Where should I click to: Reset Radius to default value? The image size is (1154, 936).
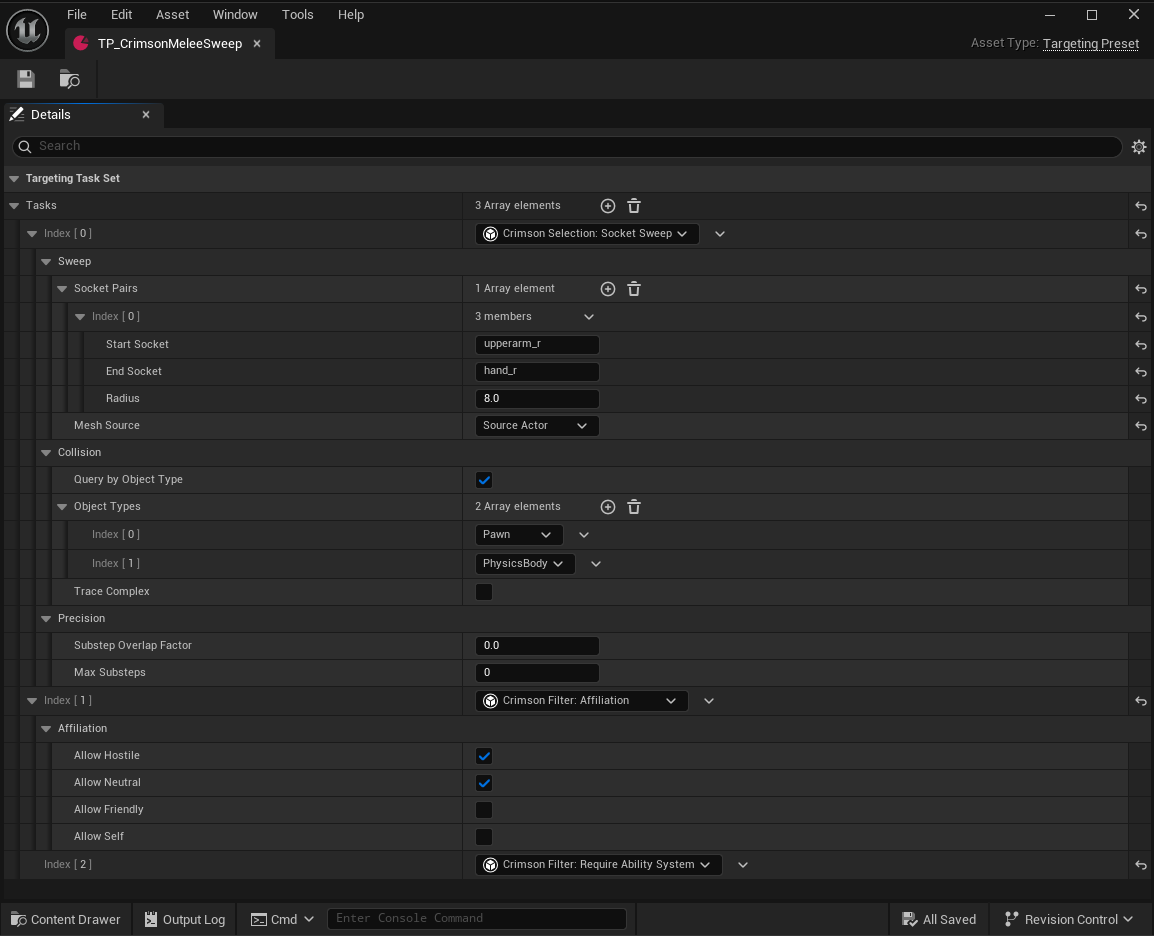tap(1141, 399)
